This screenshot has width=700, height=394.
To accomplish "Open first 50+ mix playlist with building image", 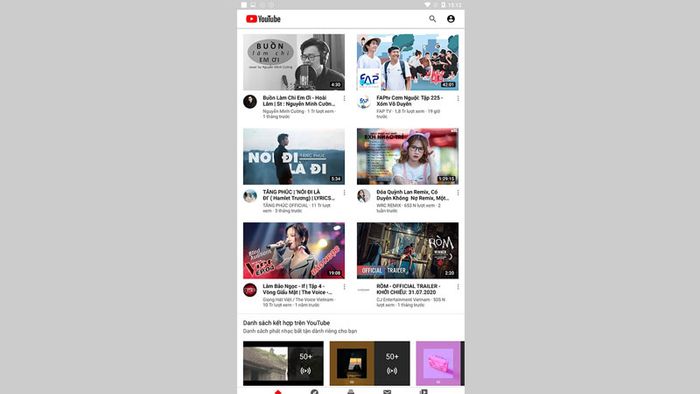I will point(283,363).
